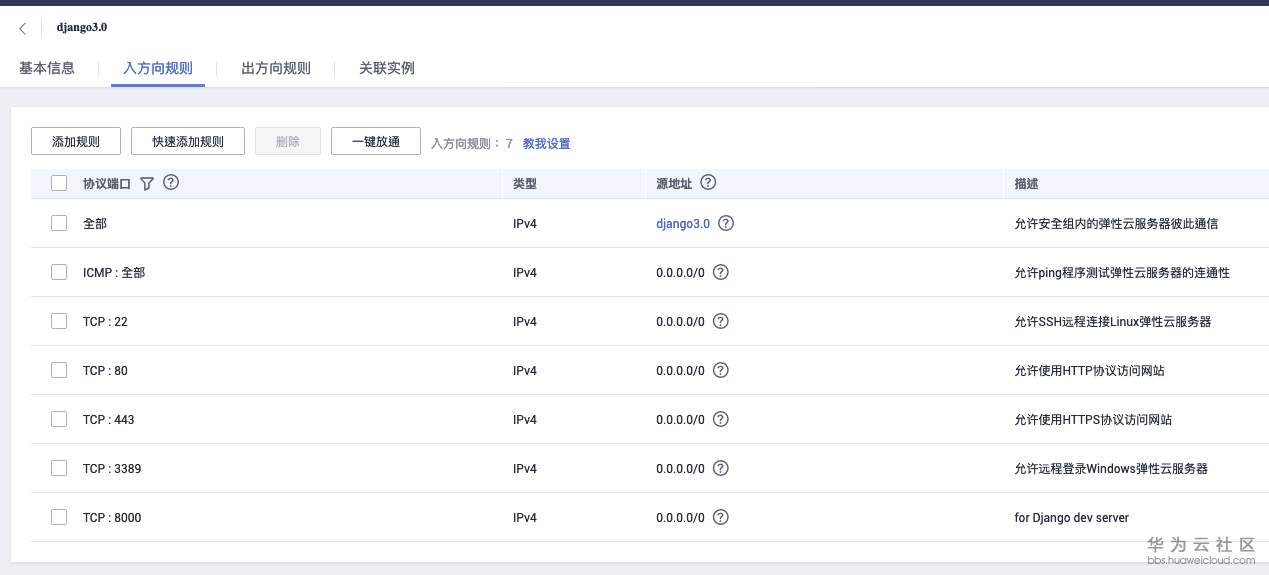Toggle the select-all rules checkbox

click(59, 183)
